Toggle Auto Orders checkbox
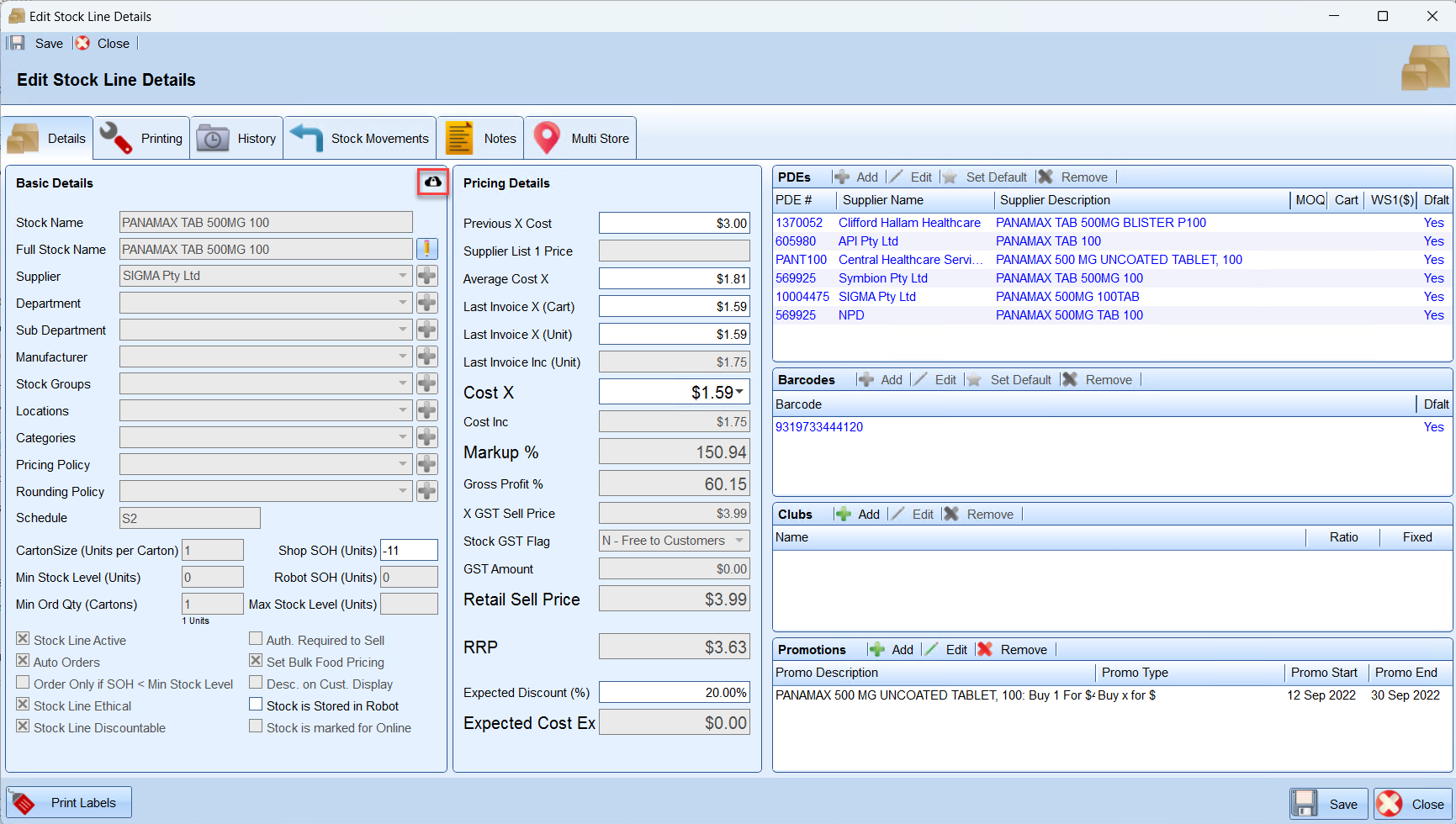1456x824 pixels. click(23, 661)
